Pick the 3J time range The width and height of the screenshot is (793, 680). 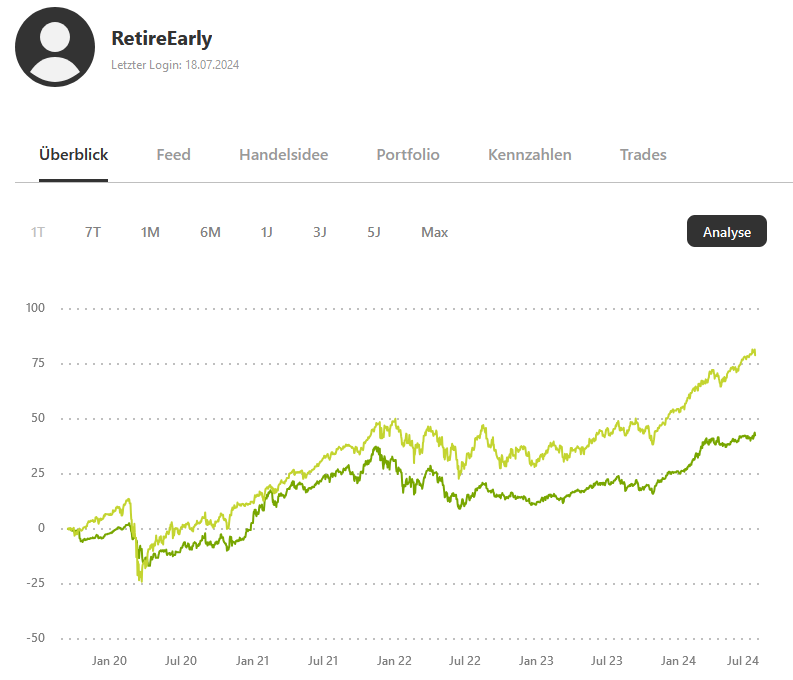[x=320, y=232]
